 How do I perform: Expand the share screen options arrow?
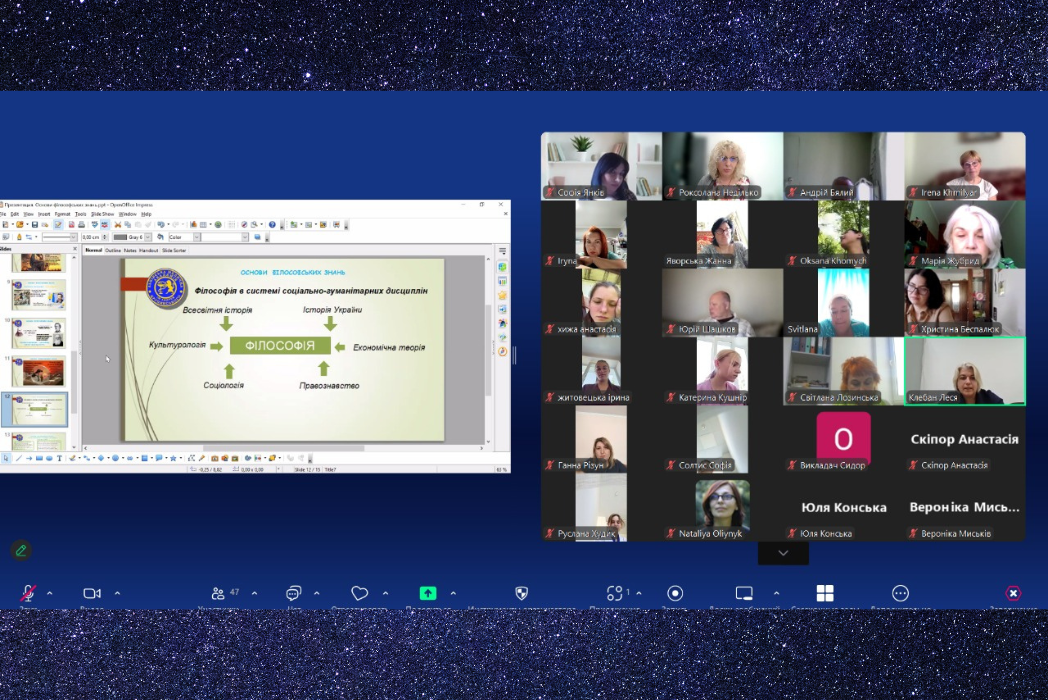453,593
